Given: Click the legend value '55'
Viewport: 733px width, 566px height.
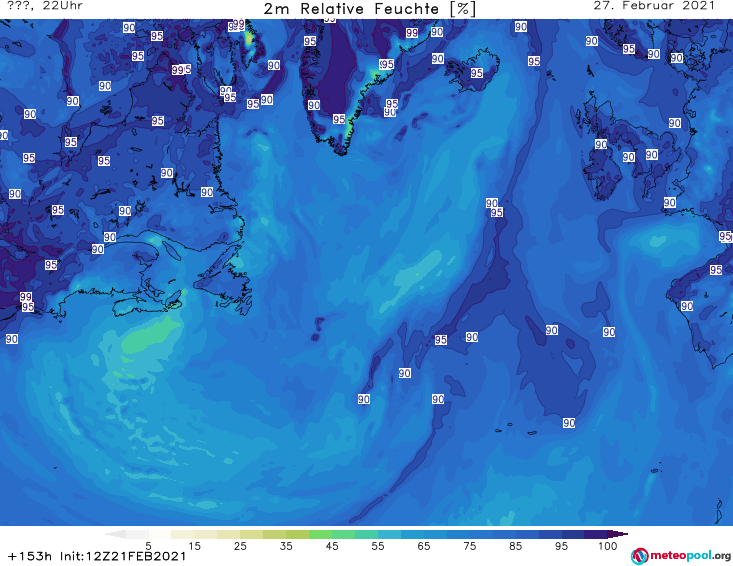Looking at the screenshot, I should coord(377,545).
